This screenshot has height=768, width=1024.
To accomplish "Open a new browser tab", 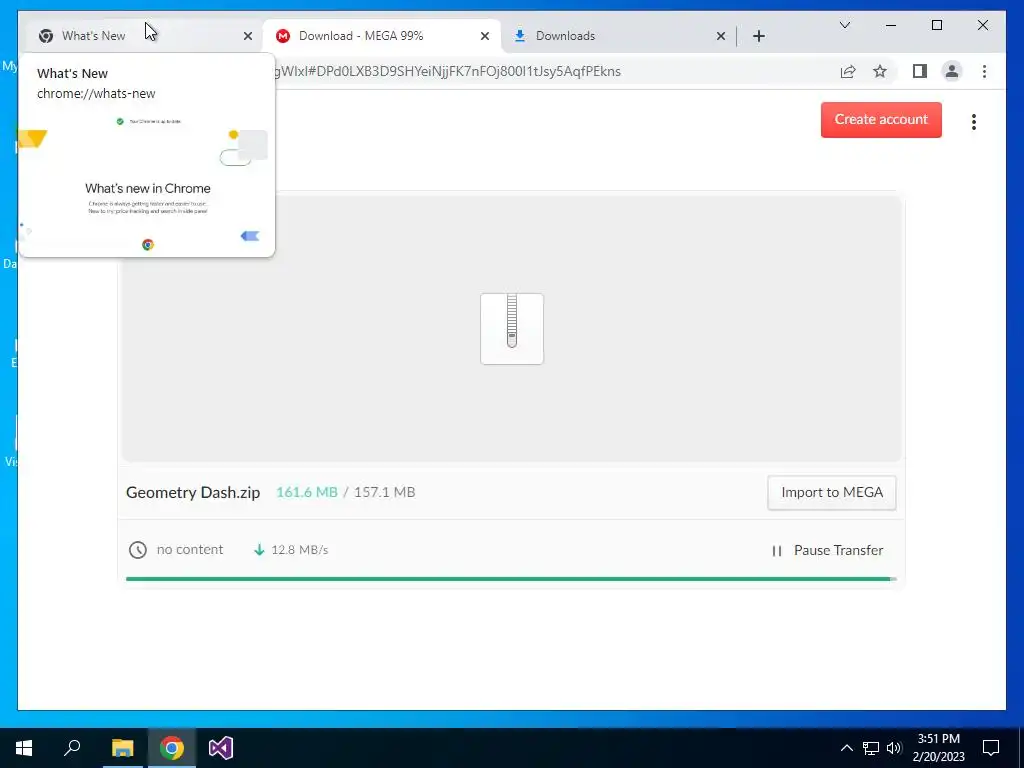I will [x=759, y=37].
